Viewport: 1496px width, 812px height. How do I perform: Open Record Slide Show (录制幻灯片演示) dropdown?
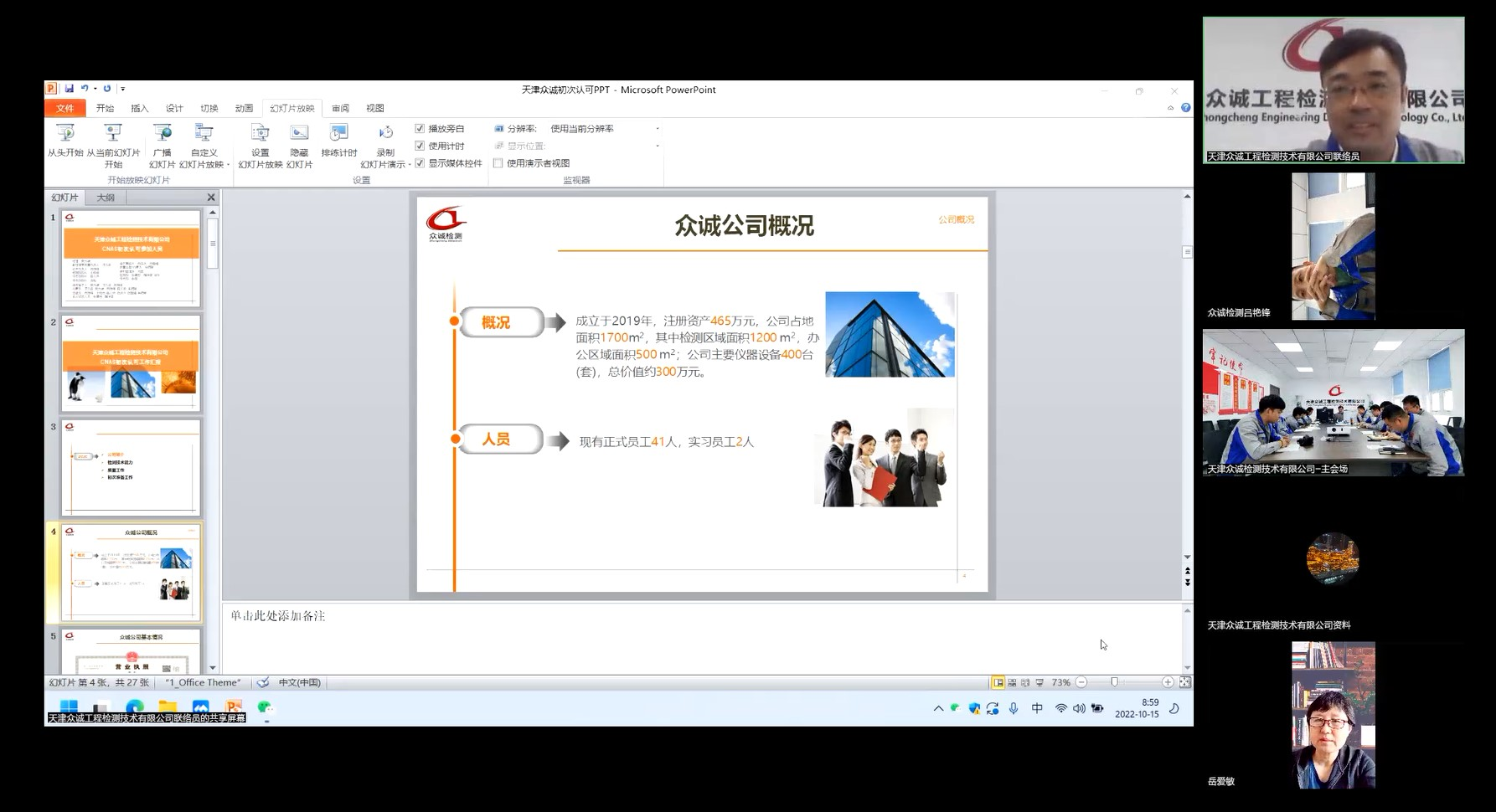385,145
